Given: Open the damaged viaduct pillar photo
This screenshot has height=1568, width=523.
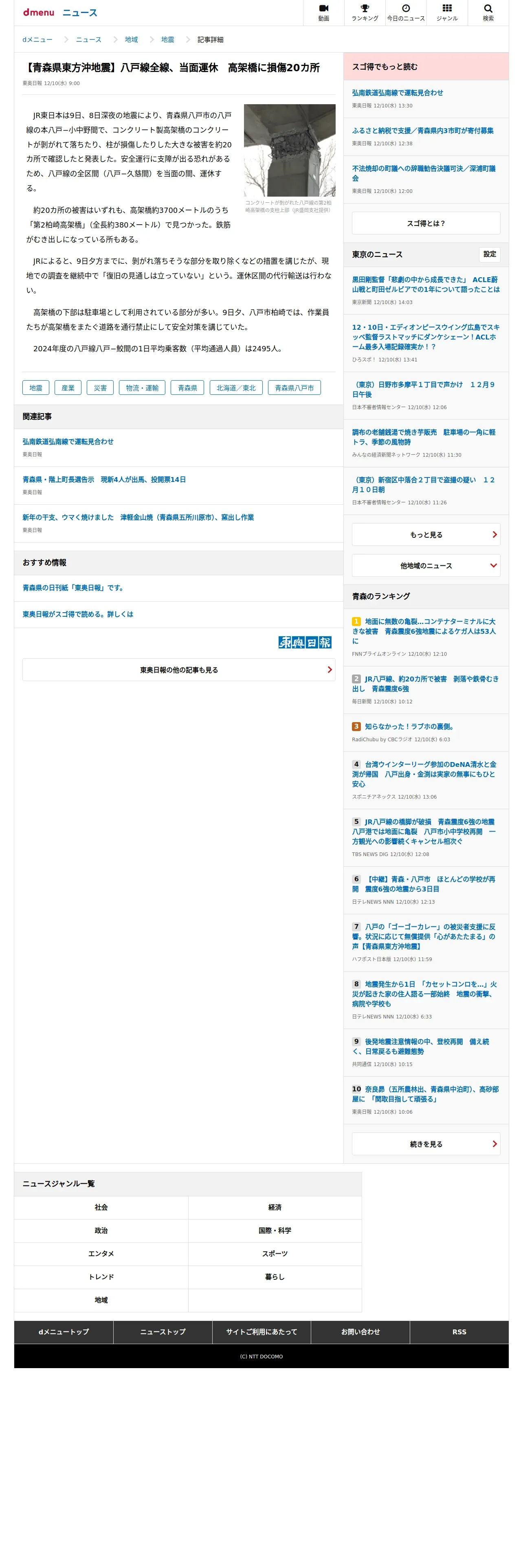Looking at the screenshot, I should [x=289, y=150].
